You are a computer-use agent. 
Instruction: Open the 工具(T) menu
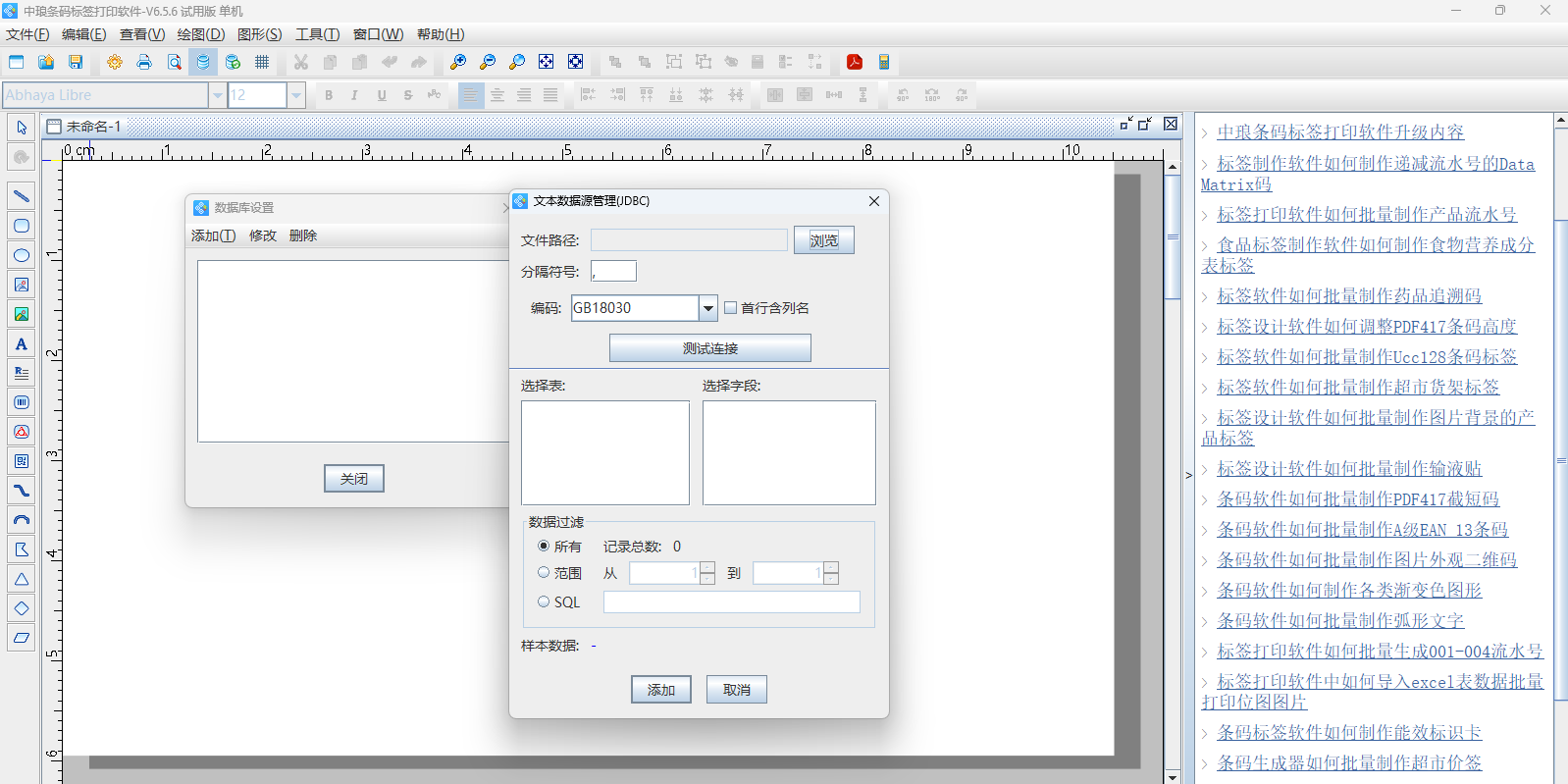pos(317,34)
